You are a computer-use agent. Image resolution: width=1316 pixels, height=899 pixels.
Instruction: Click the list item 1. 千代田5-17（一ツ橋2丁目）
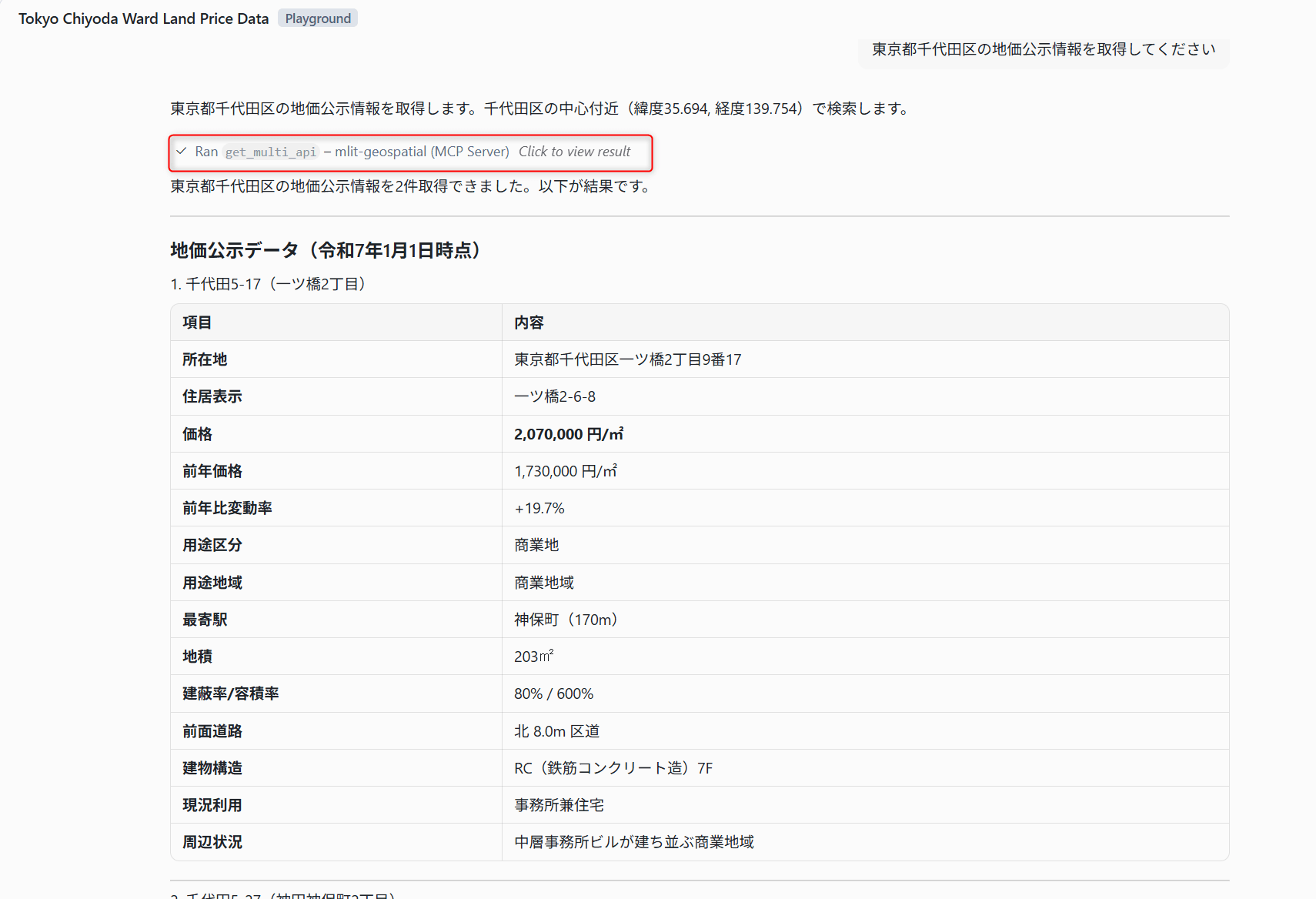271,284
